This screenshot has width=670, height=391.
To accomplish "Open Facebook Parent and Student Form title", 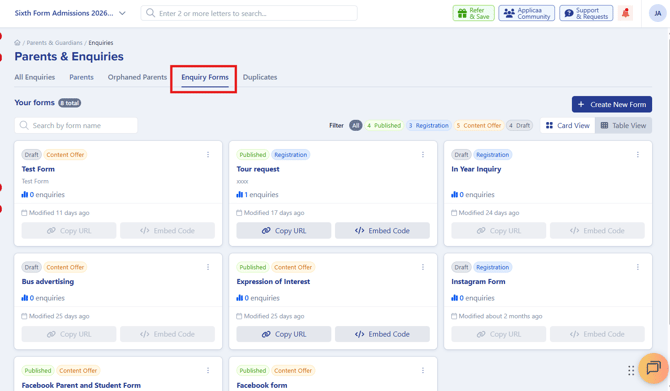I will (81, 385).
